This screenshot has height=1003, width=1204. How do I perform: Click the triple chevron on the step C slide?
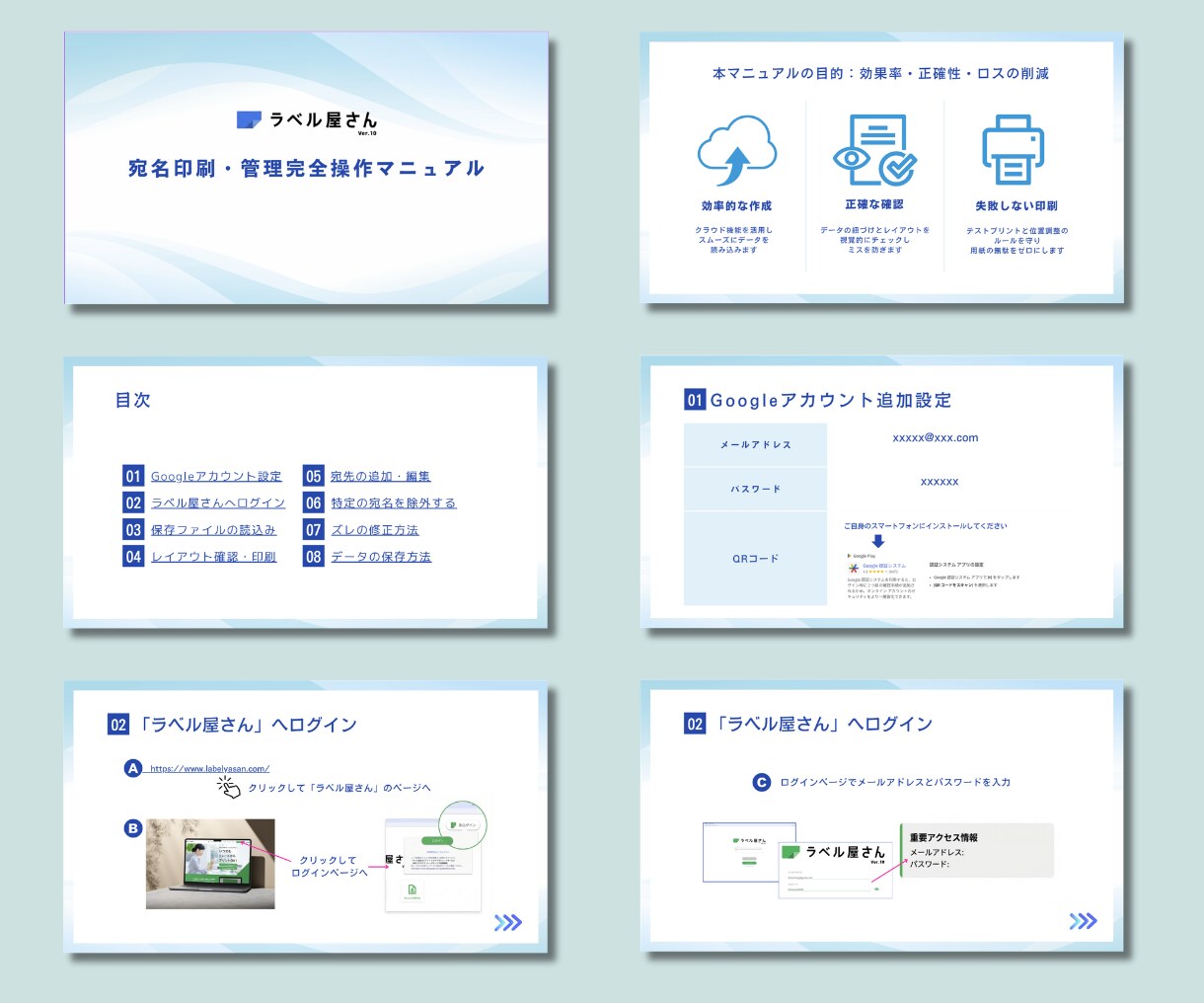(x=1084, y=921)
